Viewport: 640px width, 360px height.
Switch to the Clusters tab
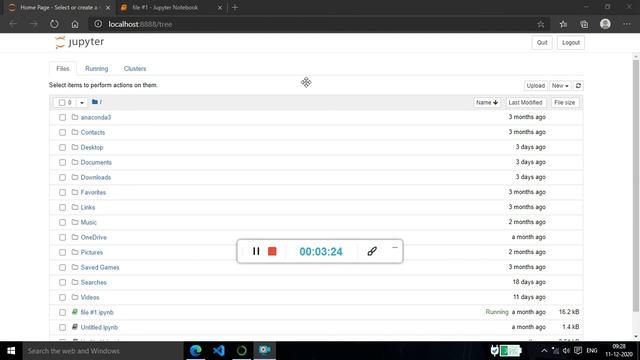135,69
